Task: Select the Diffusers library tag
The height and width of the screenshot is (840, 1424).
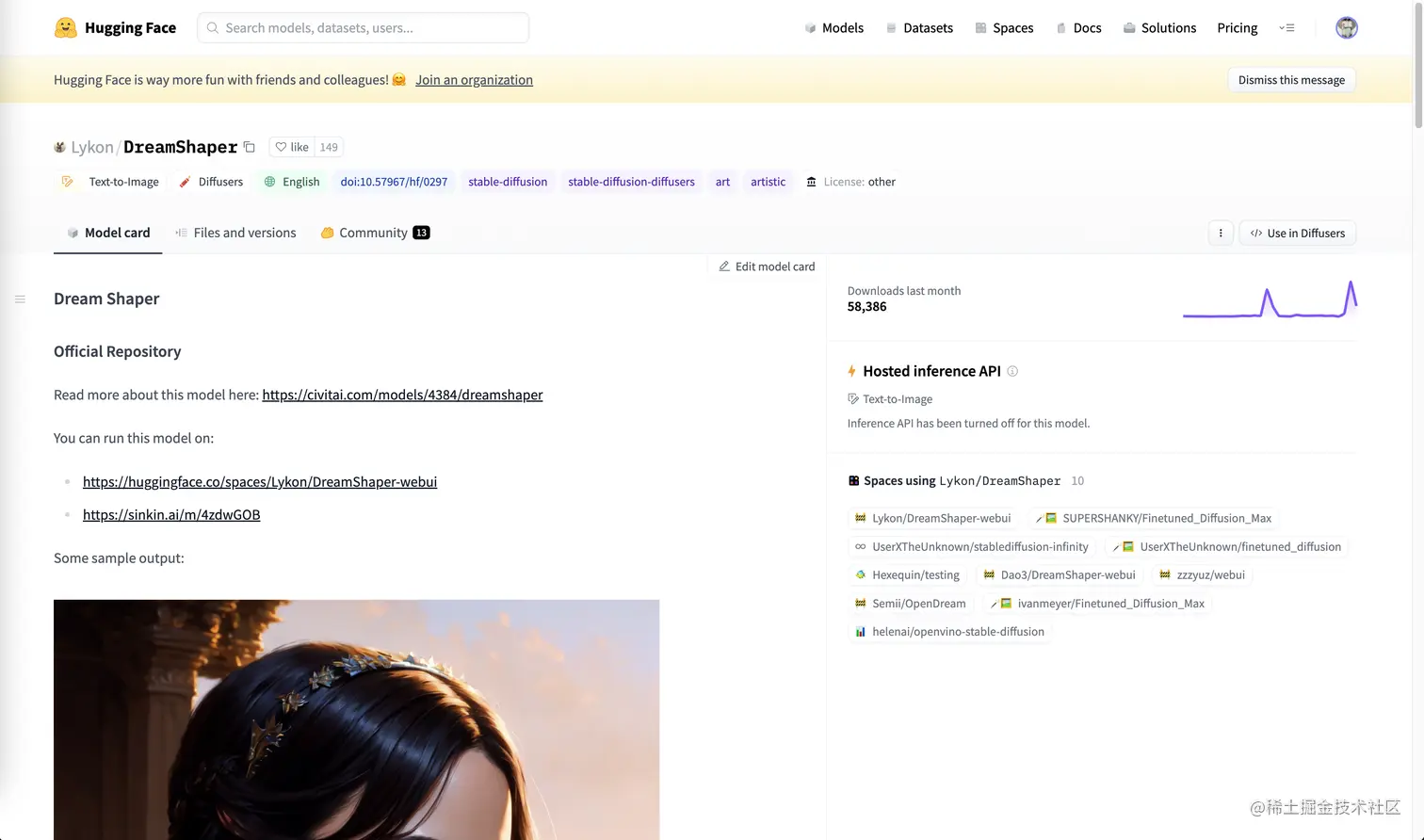Action: click(212, 182)
